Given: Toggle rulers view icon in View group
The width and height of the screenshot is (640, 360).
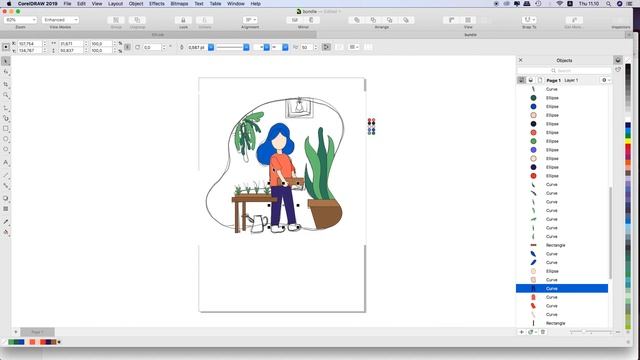Looking at the screenshot, I should (451, 20).
